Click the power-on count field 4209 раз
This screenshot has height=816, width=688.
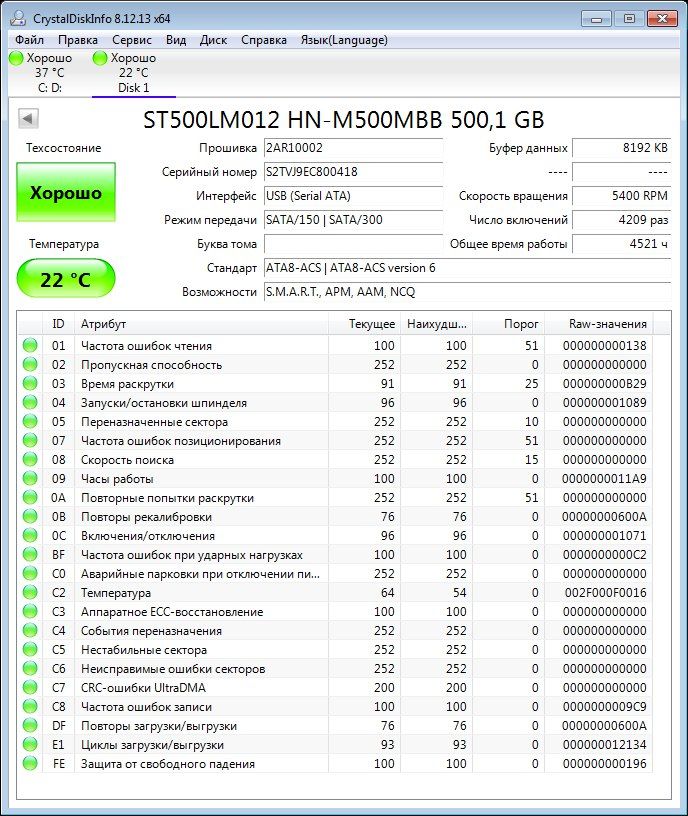click(621, 220)
